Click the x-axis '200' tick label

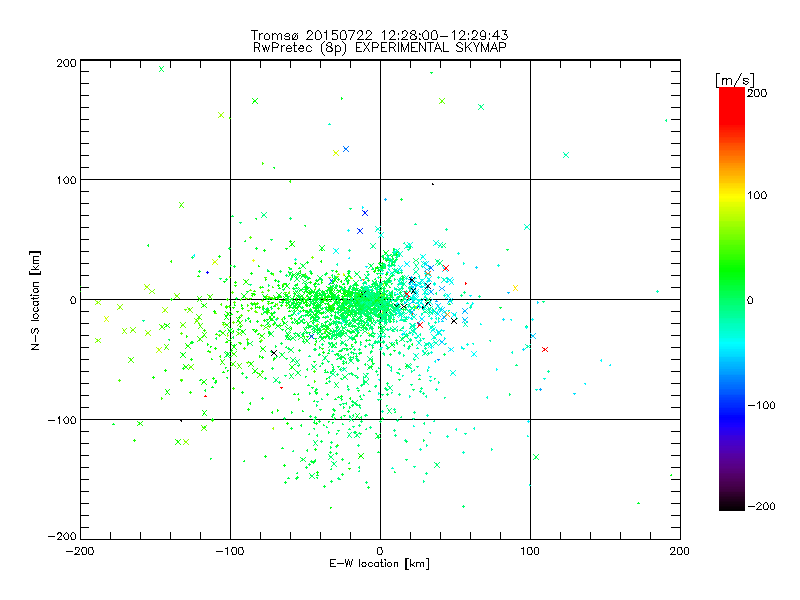tap(680, 551)
